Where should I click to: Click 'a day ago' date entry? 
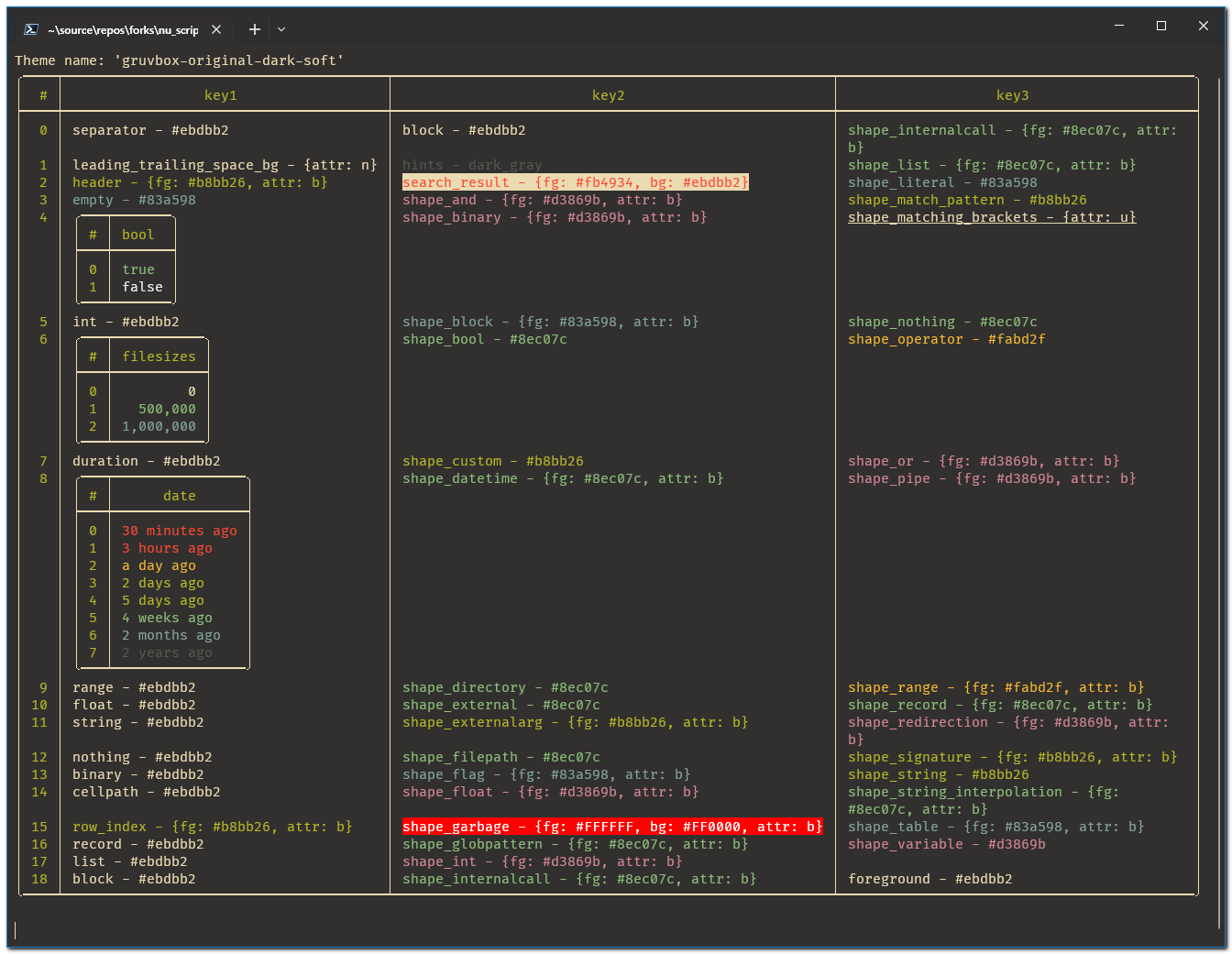pos(159,565)
